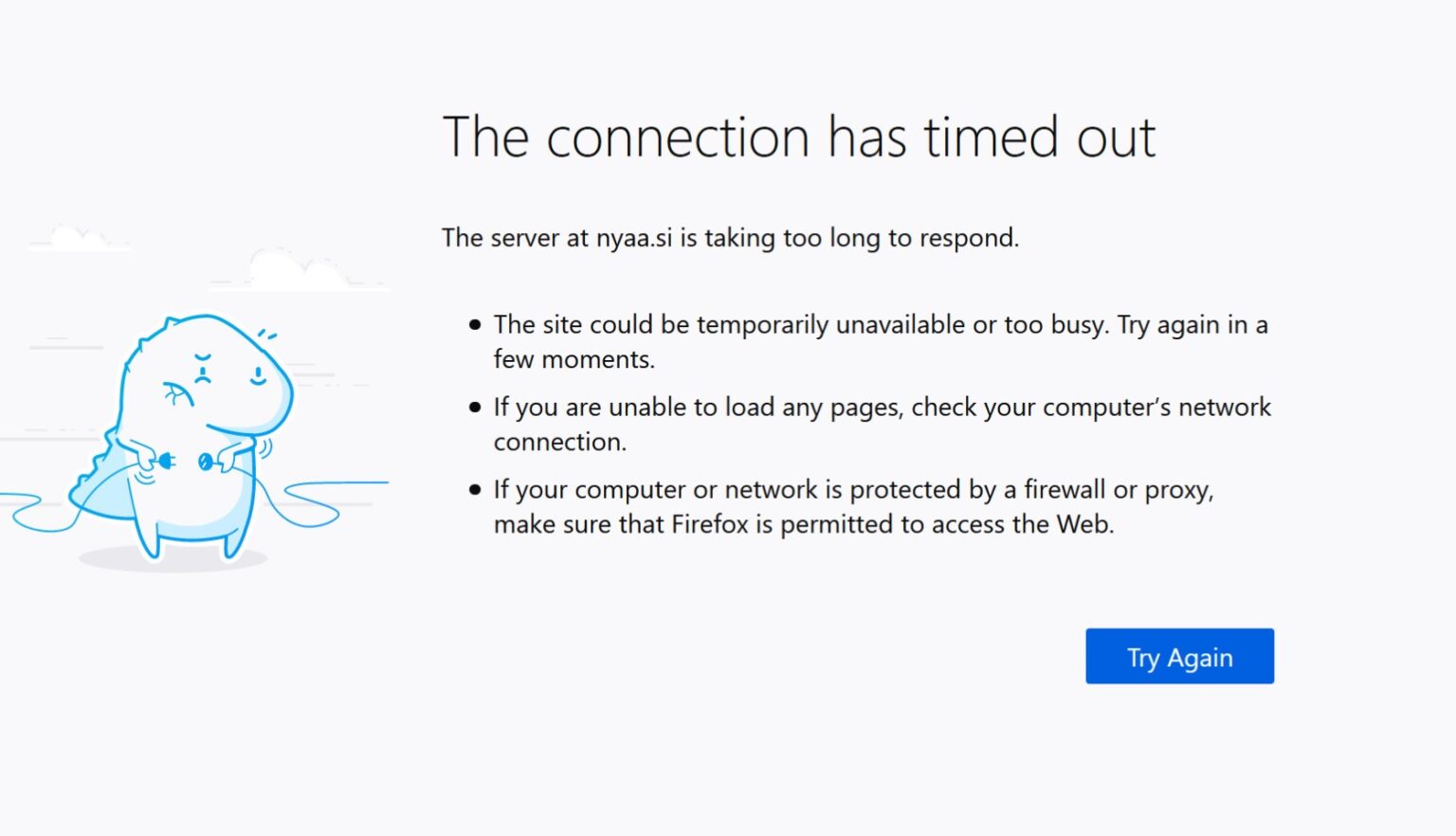Screen dimensions: 1456x836
Task: Click the "unable to load any pages" line
Action: pyautogui.click(x=882, y=408)
